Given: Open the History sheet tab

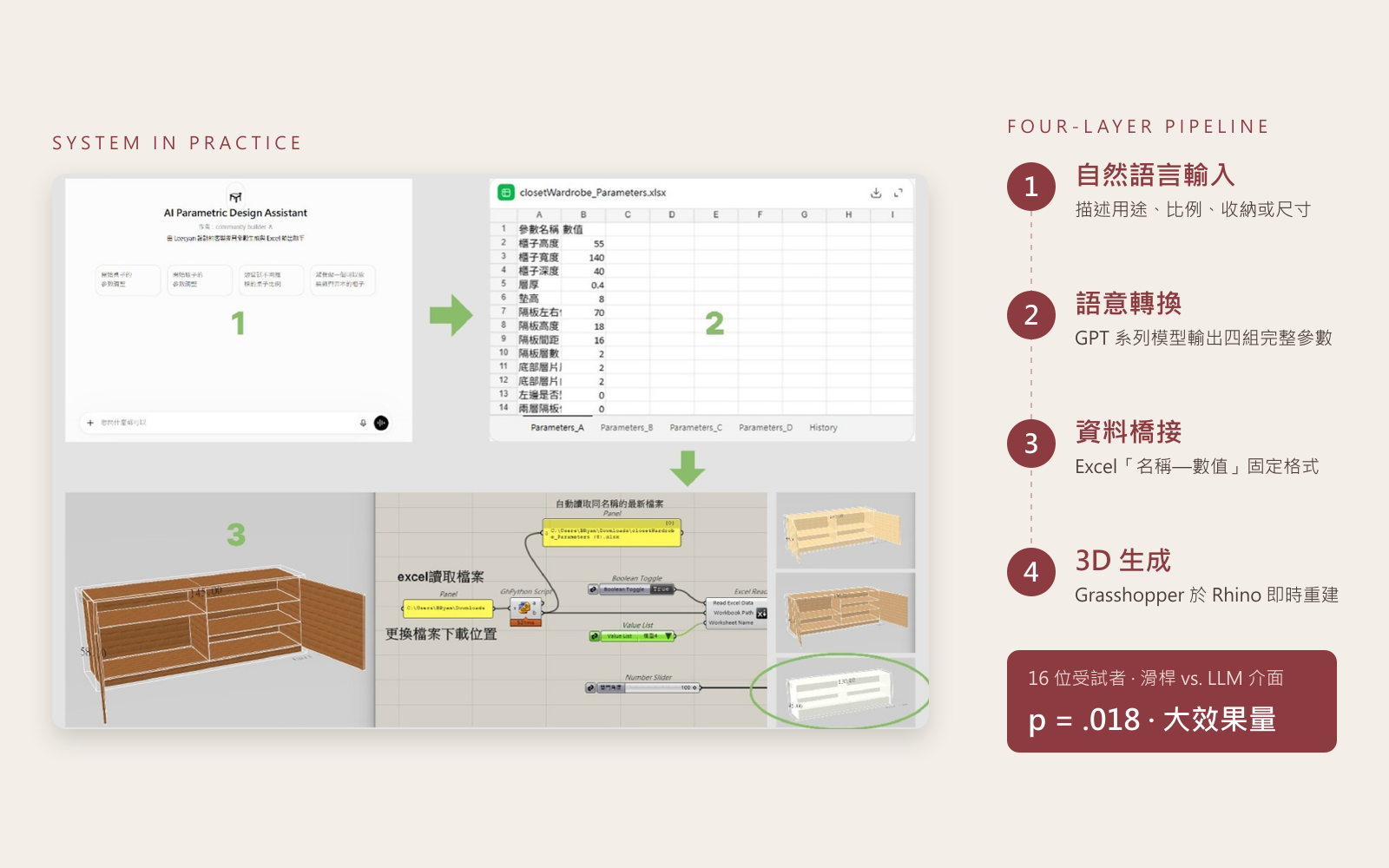Looking at the screenshot, I should click(x=824, y=428).
